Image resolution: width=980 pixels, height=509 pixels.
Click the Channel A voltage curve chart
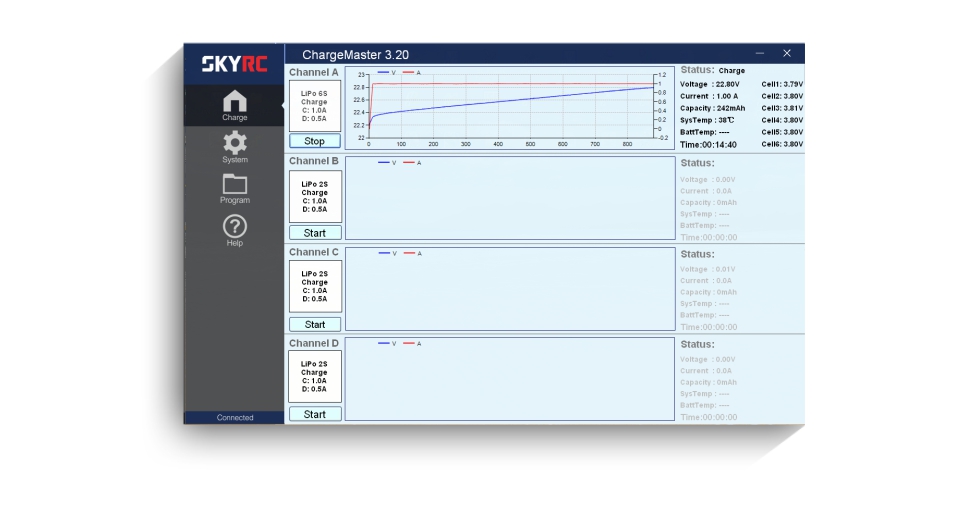coord(510,108)
